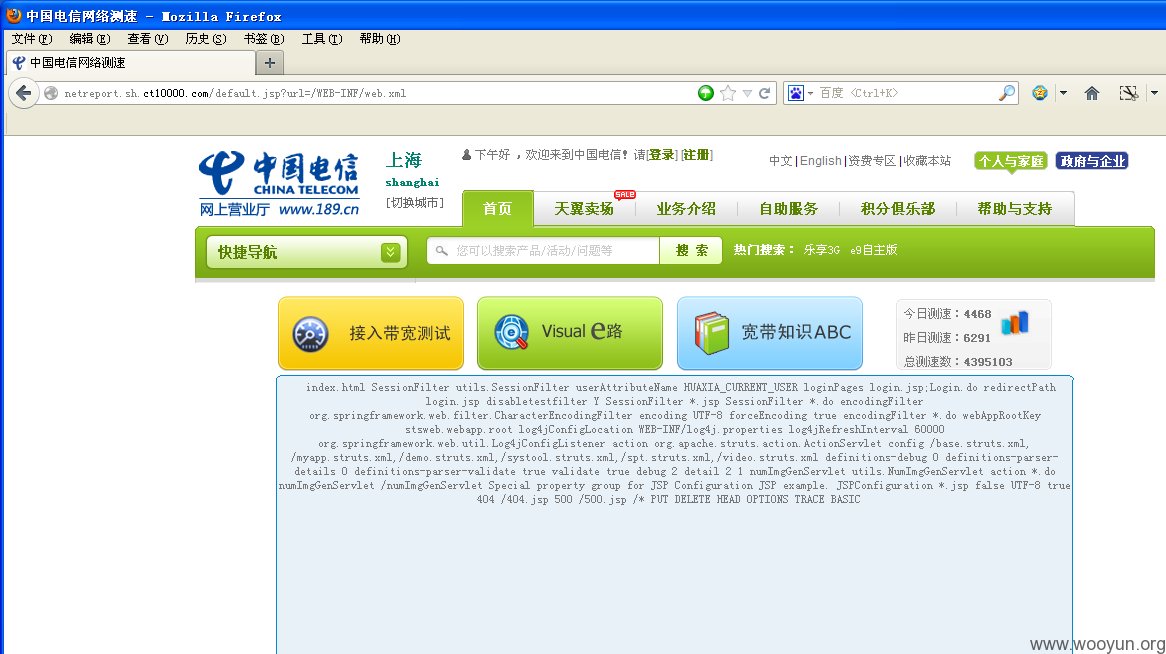
Task: Click the 宽带知识ABC blue button
Action: [770, 333]
